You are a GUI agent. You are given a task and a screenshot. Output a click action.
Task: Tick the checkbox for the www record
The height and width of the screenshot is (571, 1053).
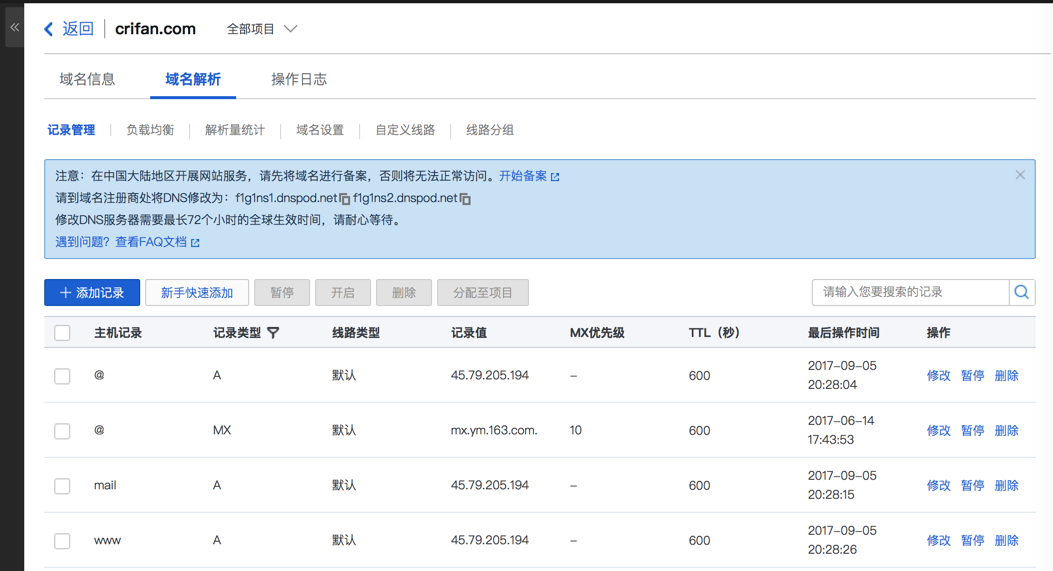point(62,541)
